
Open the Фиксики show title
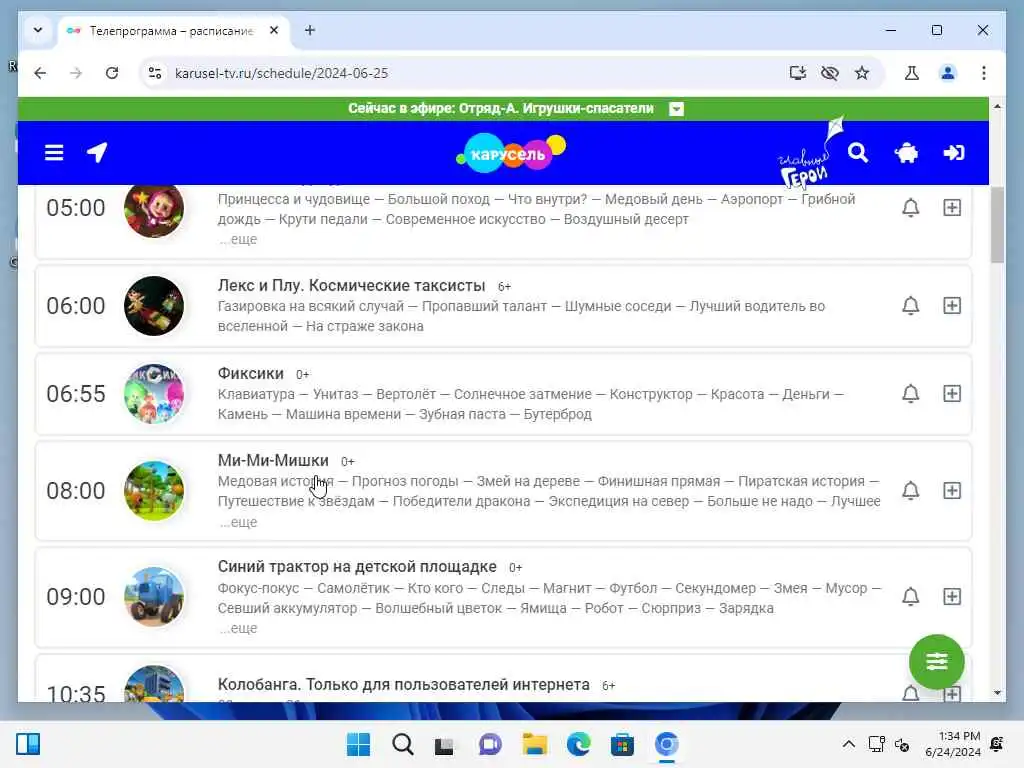coord(251,374)
